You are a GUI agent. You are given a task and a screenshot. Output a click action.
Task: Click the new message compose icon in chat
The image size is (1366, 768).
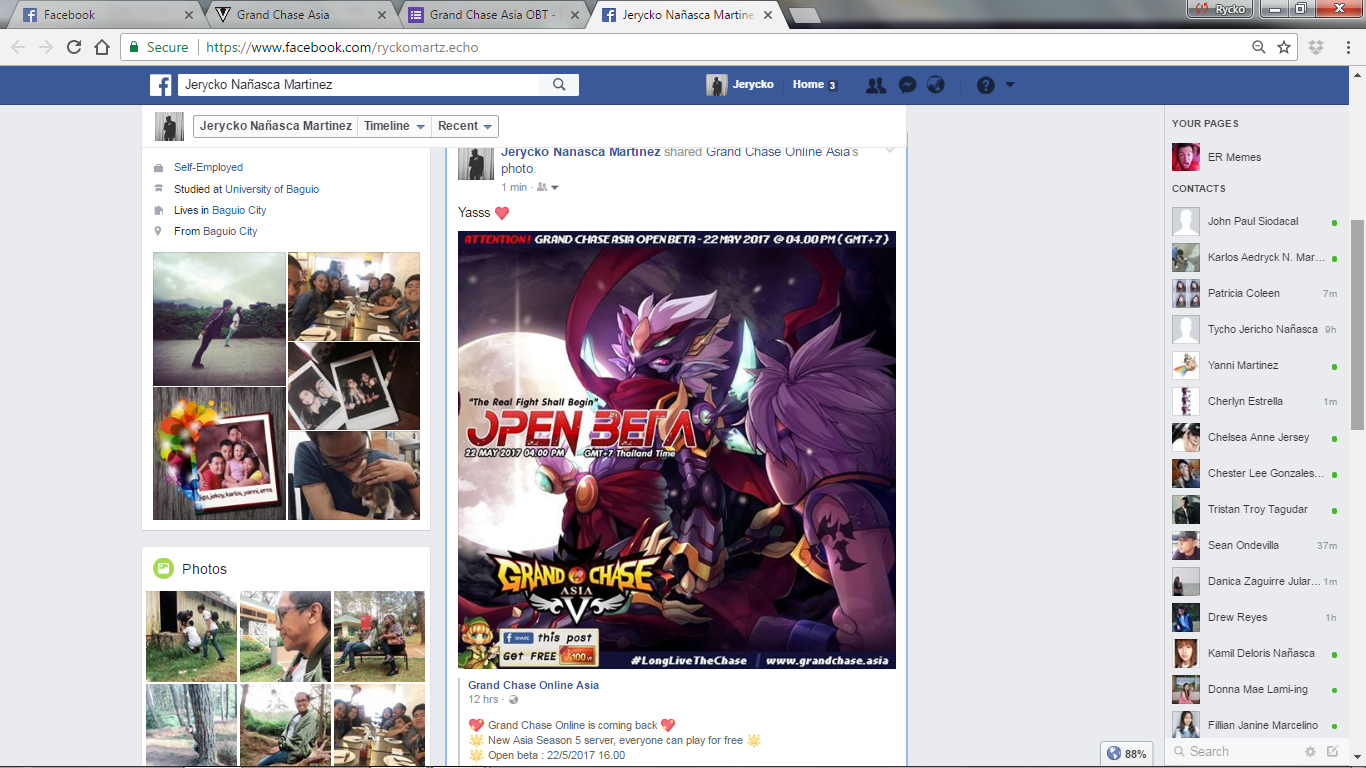[1332, 751]
